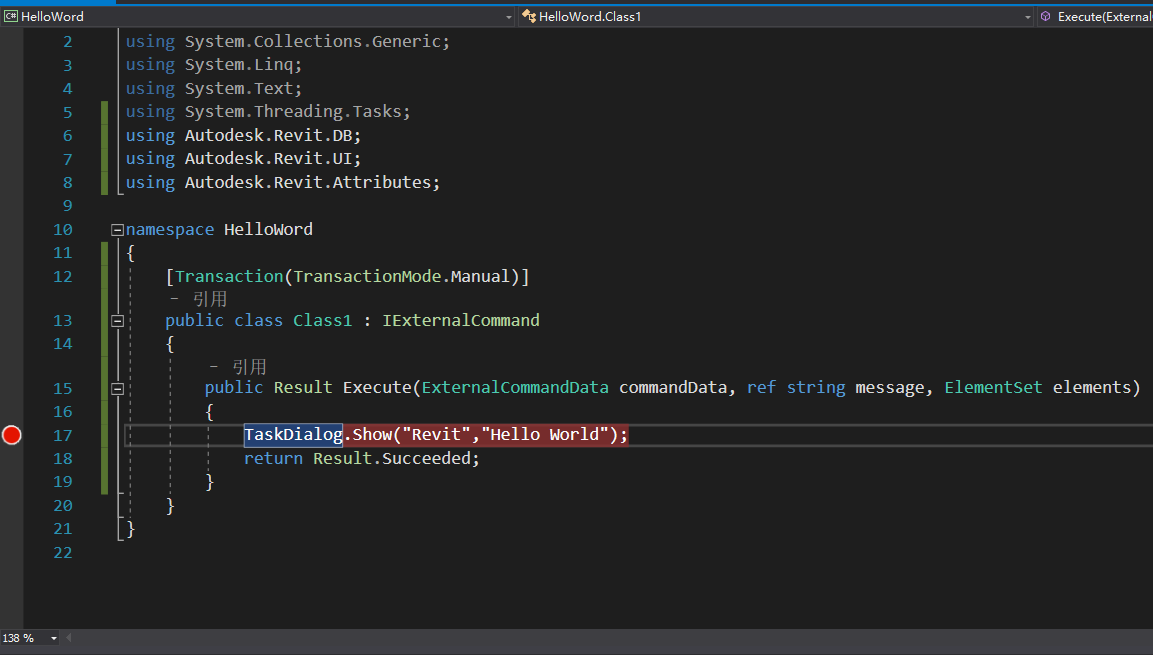Collapse the namespace HelloWord block
The height and width of the screenshot is (655, 1153).
click(x=117, y=230)
